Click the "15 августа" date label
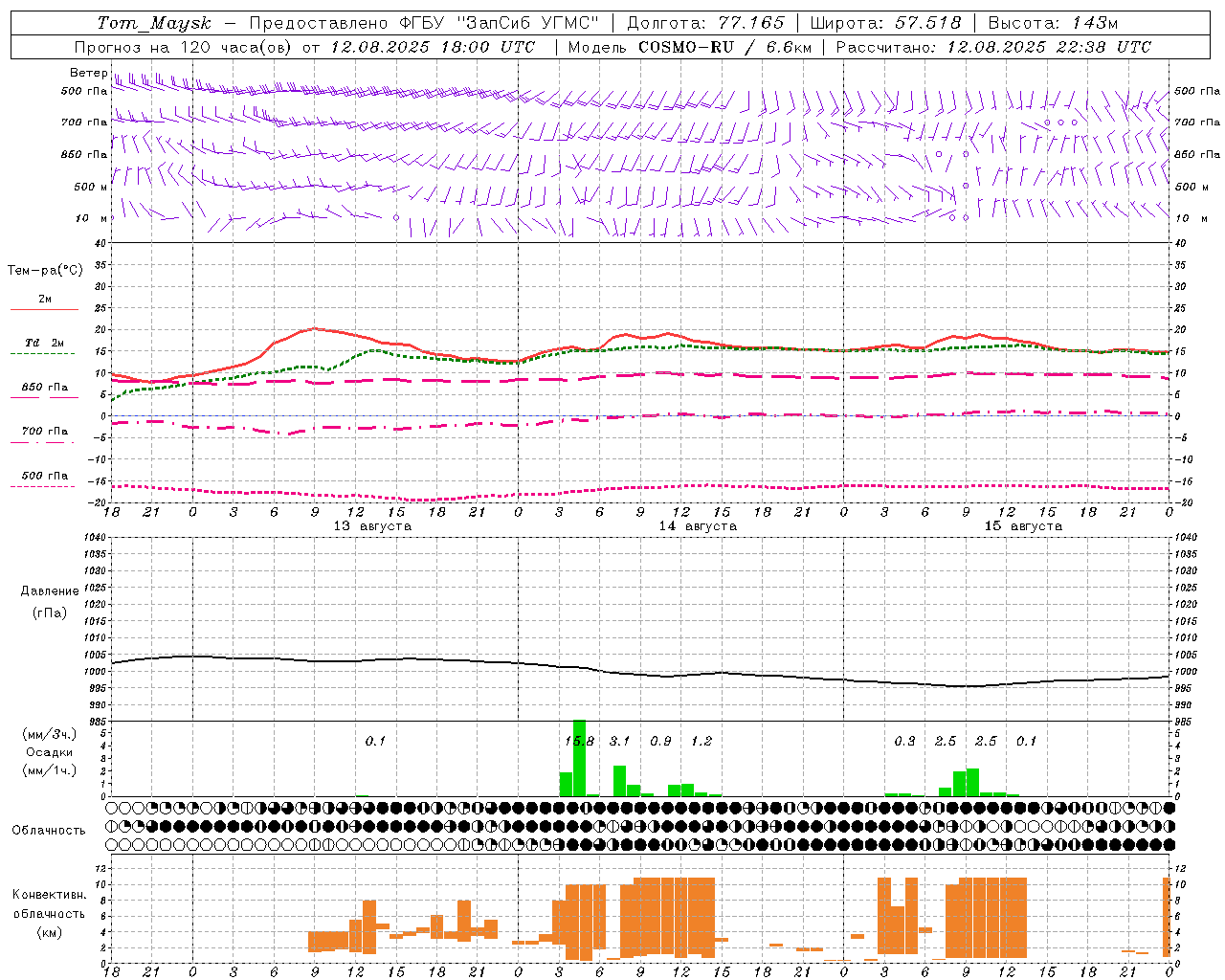Screen dimensions: 1225x980 pyautogui.click(x=1023, y=526)
